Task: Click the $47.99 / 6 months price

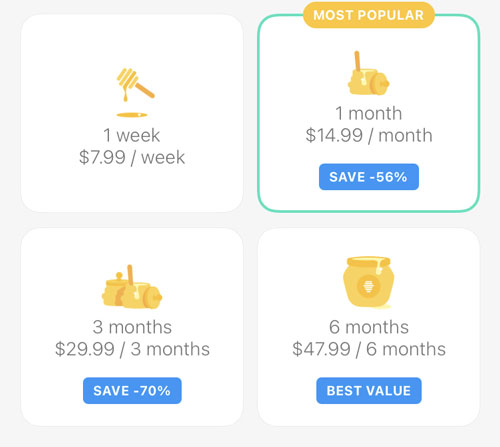Action: point(369,349)
